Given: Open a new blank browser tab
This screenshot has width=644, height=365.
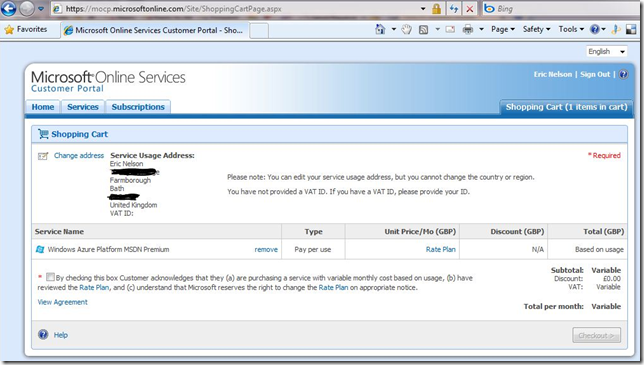Looking at the screenshot, I should pyautogui.click(x=259, y=31).
